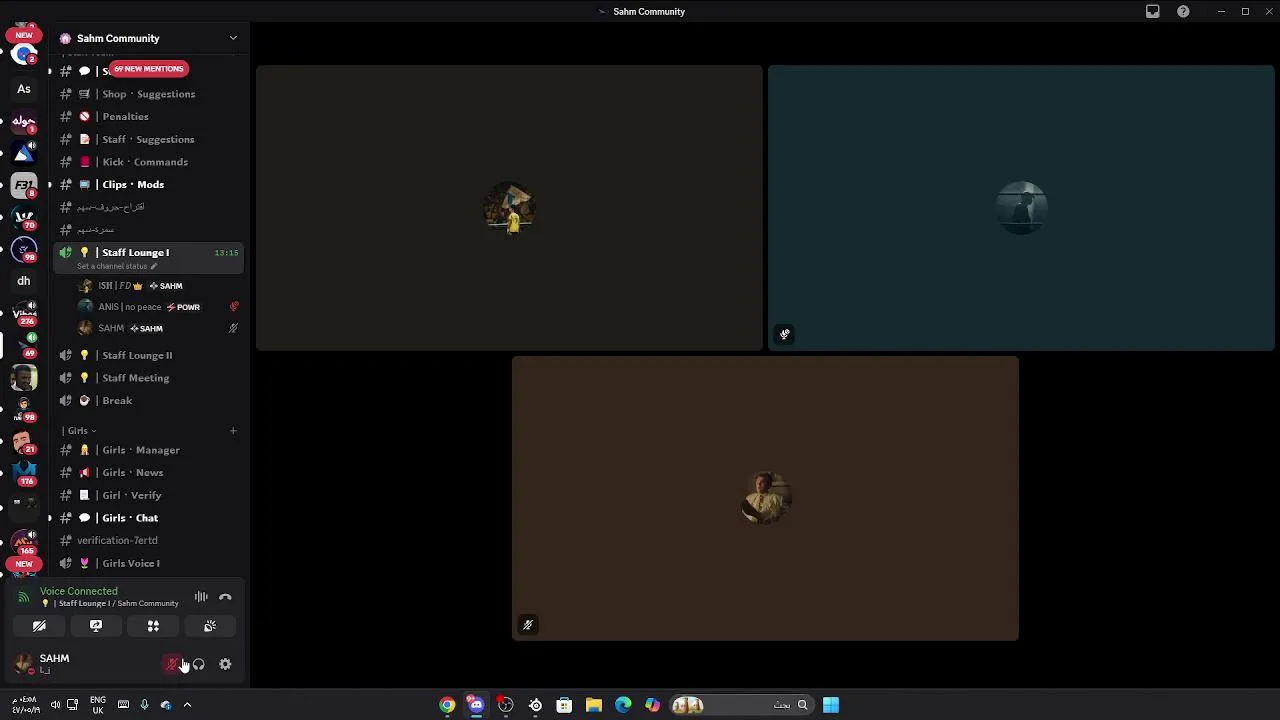Open Google Chrome from taskbar
1280x720 pixels.
pyautogui.click(x=447, y=705)
